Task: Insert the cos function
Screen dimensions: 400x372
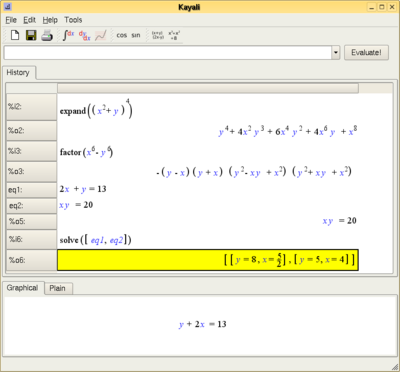Action: pyautogui.click(x=122, y=35)
